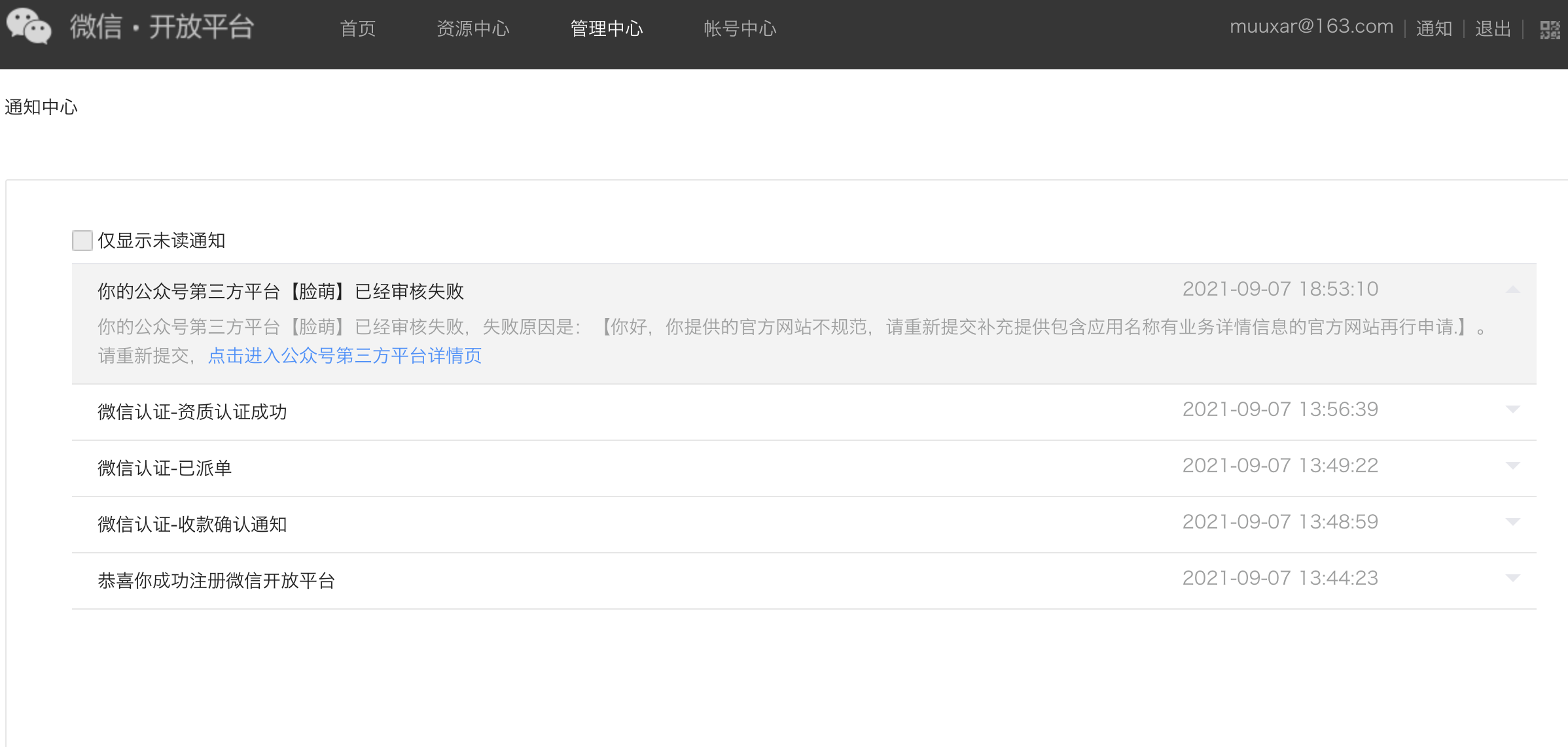The height and width of the screenshot is (747, 1568).
Task: Toggle 仅显示未读通知 checkbox
Action: pyautogui.click(x=82, y=240)
